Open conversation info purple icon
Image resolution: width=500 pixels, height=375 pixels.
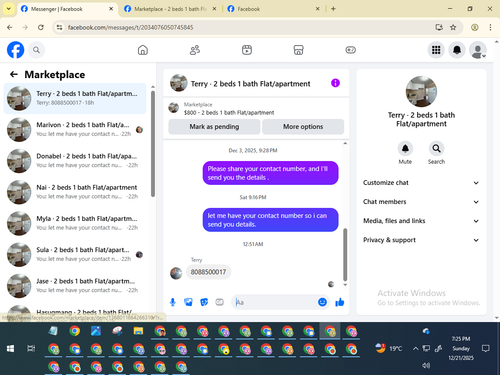(335, 83)
